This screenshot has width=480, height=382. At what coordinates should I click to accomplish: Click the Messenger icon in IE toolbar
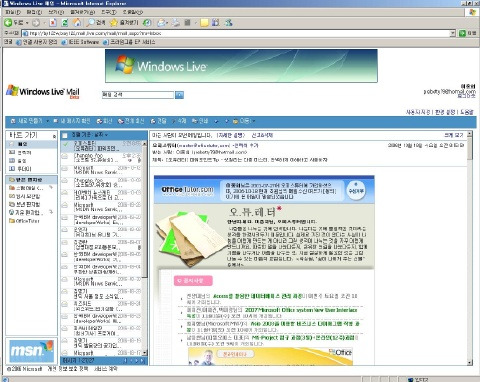tap(228, 23)
